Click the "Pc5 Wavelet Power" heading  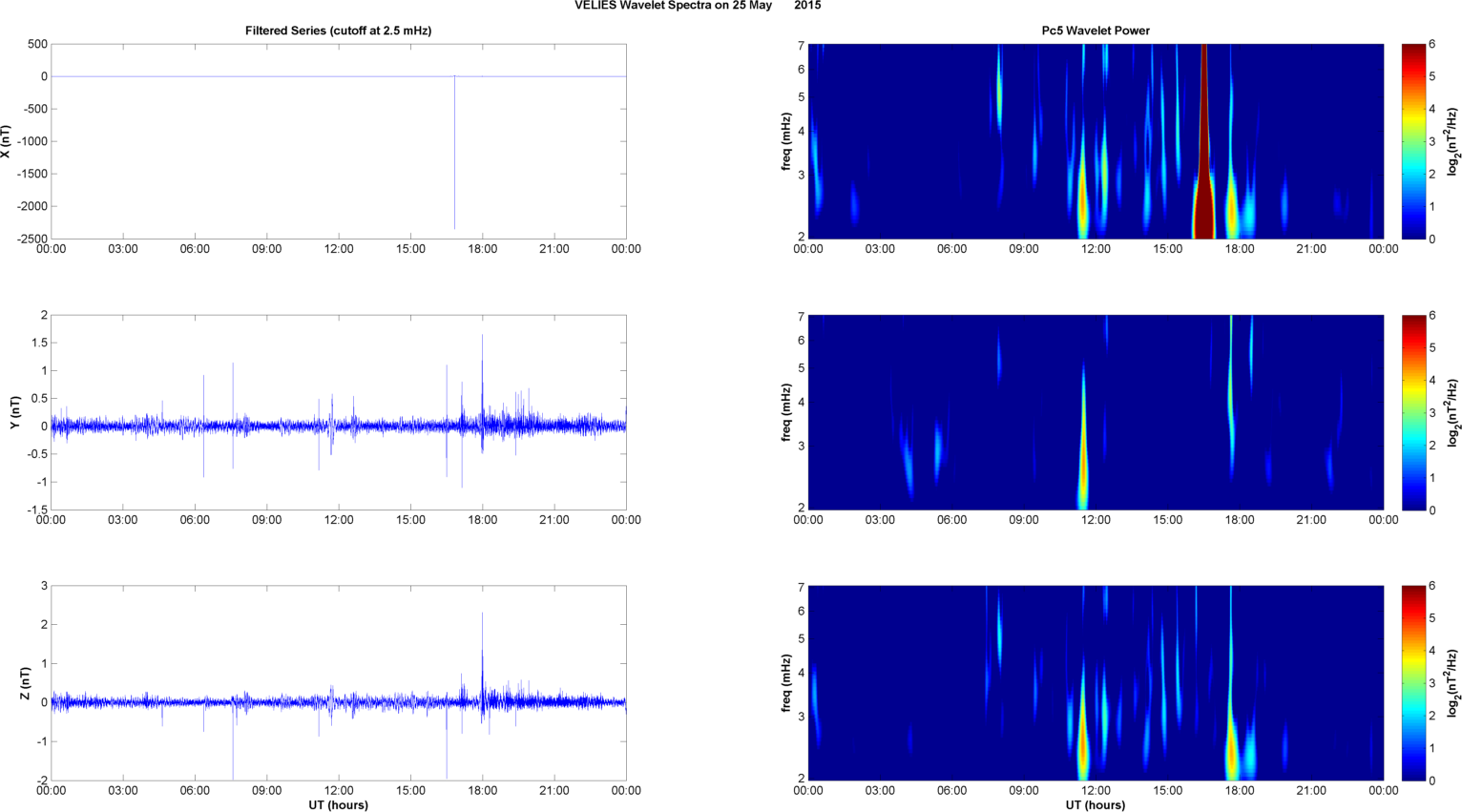click(x=1096, y=31)
